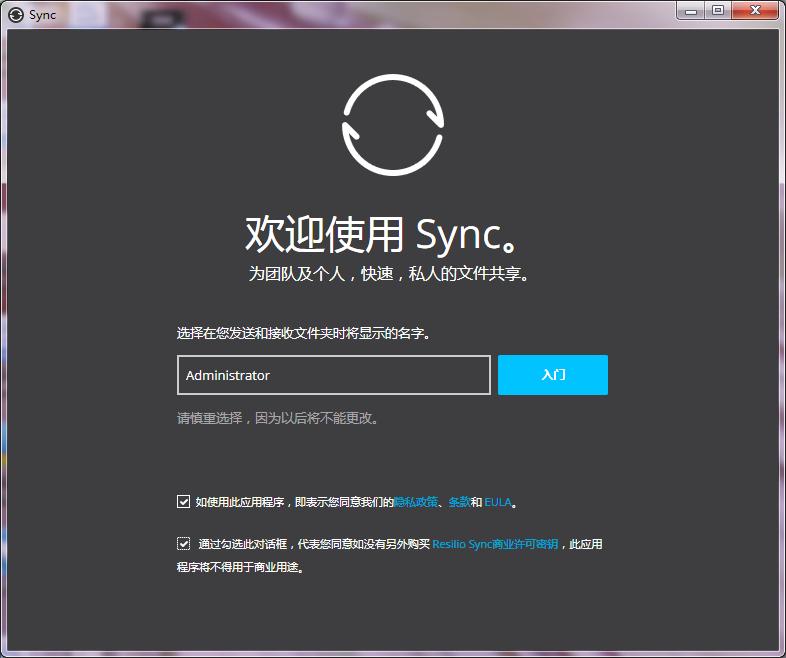The width and height of the screenshot is (786, 658).
Task: Open the Resilio Sync商业许可密钥 link
Action: point(495,544)
